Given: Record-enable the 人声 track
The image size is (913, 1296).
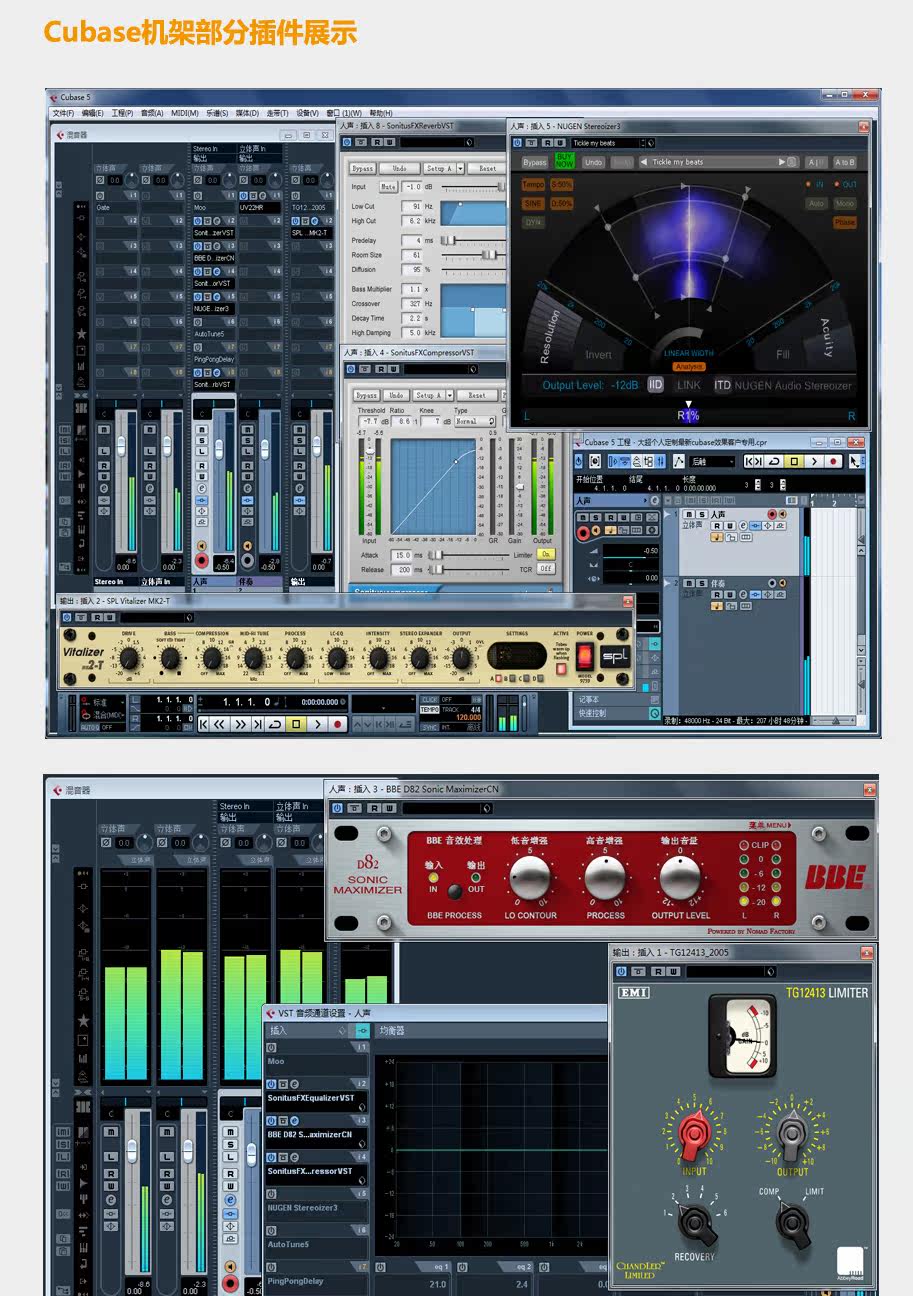Looking at the screenshot, I should (x=771, y=515).
